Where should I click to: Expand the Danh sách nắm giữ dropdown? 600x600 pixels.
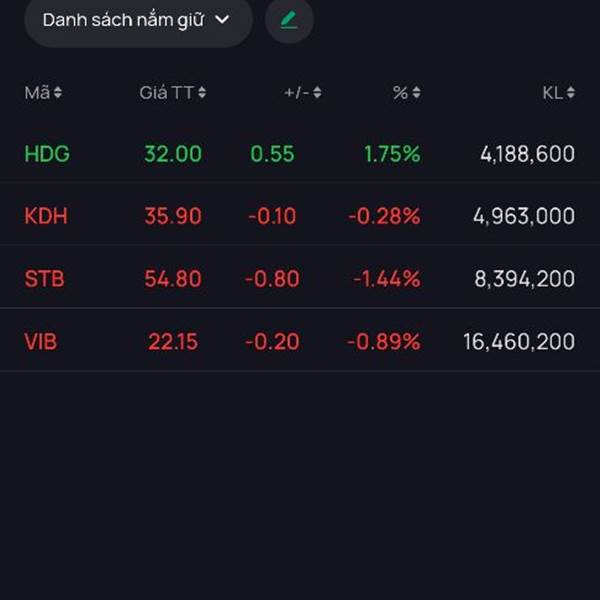pos(138,21)
